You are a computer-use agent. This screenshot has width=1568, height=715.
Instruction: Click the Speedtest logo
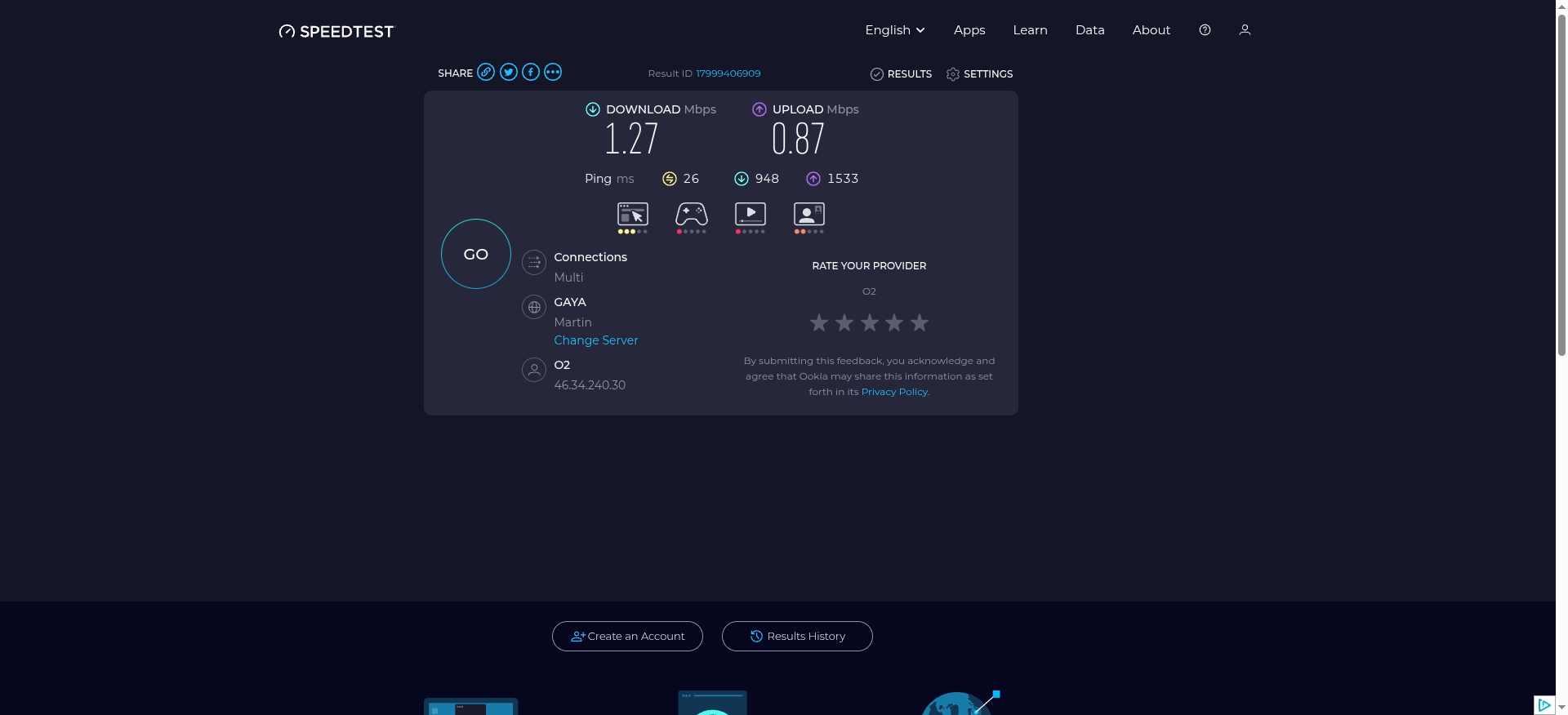click(336, 31)
